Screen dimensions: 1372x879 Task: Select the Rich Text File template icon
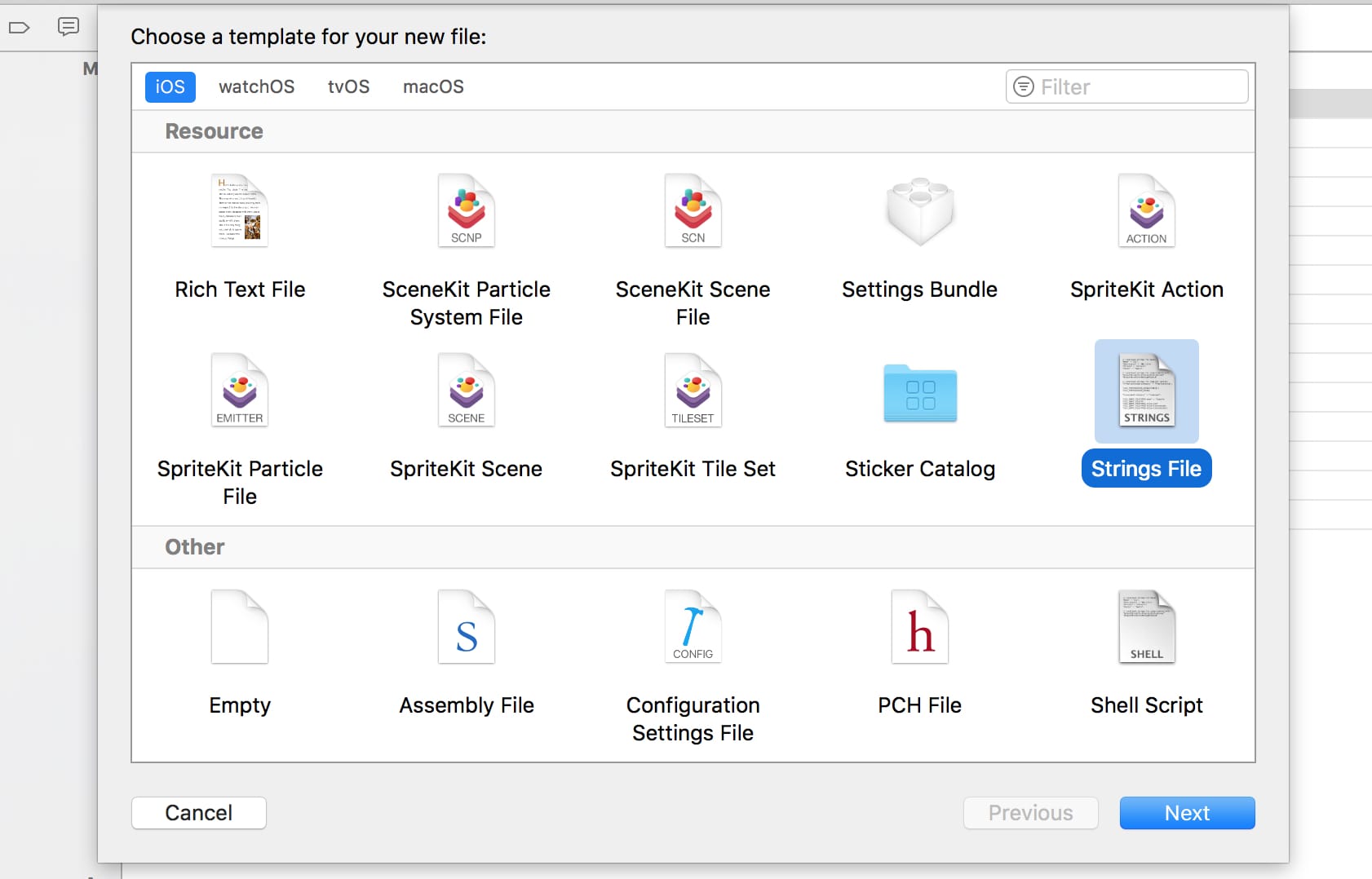coord(240,210)
